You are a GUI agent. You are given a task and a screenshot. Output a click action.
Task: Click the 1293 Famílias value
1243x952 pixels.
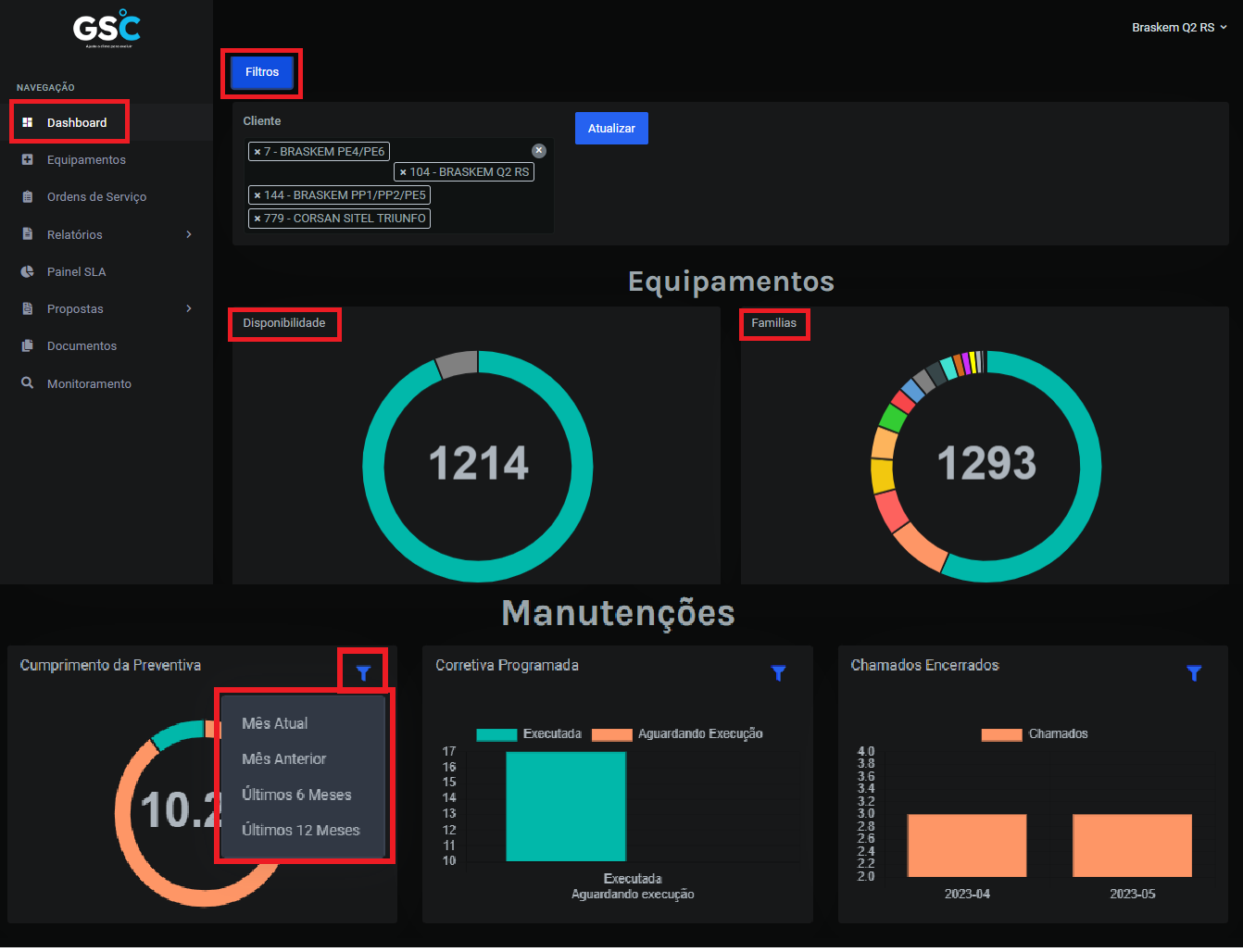tap(986, 463)
